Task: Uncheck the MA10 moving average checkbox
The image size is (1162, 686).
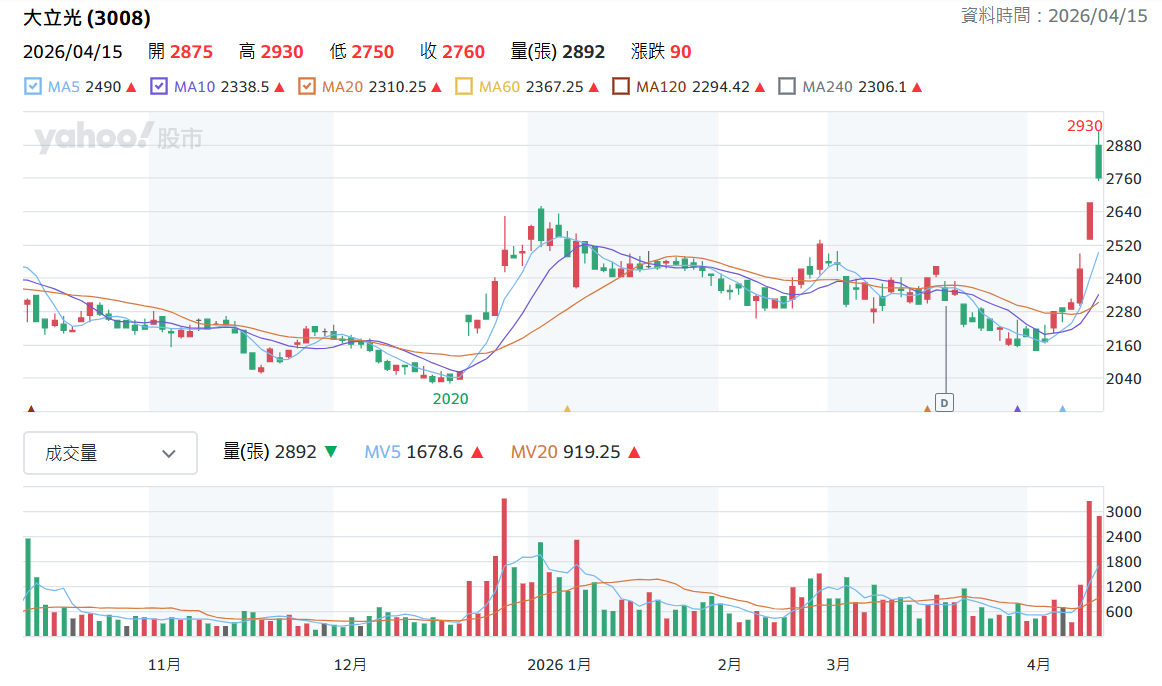Action: (x=159, y=87)
